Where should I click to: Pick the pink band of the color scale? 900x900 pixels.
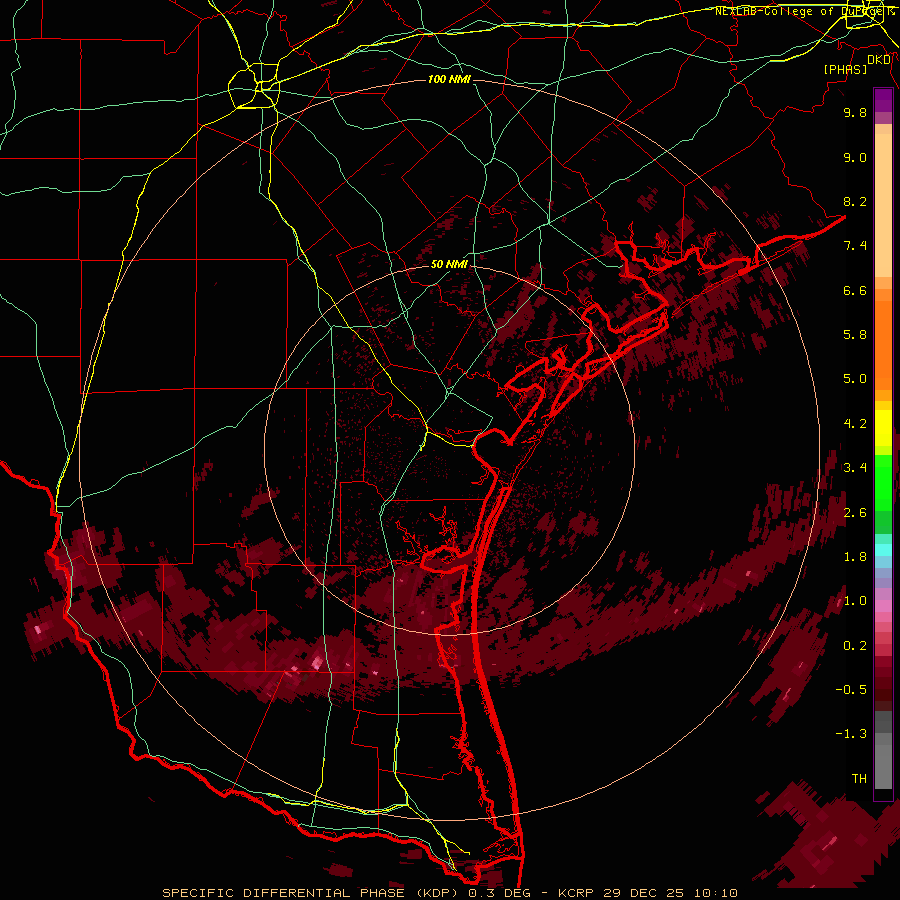click(883, 606)
